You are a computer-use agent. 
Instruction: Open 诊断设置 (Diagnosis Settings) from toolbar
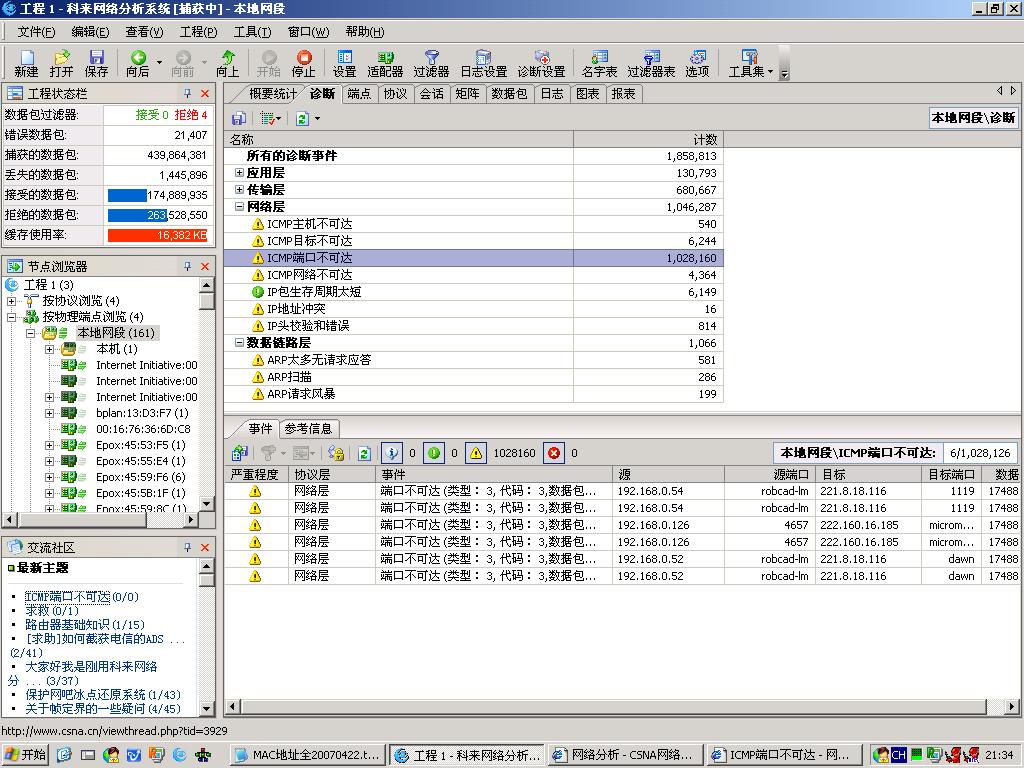[541, 63]
